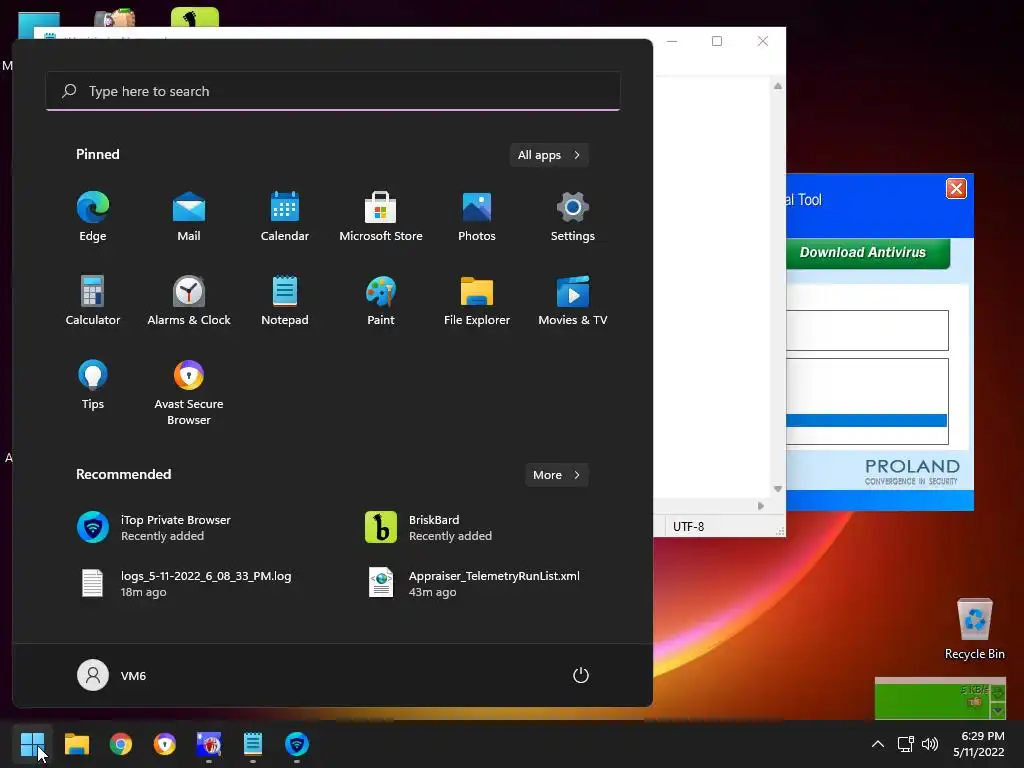Click the Notepad vertical scrollbar down arrow
The height and width of the screenshot is (768, 1024).
tap(778, 488)
